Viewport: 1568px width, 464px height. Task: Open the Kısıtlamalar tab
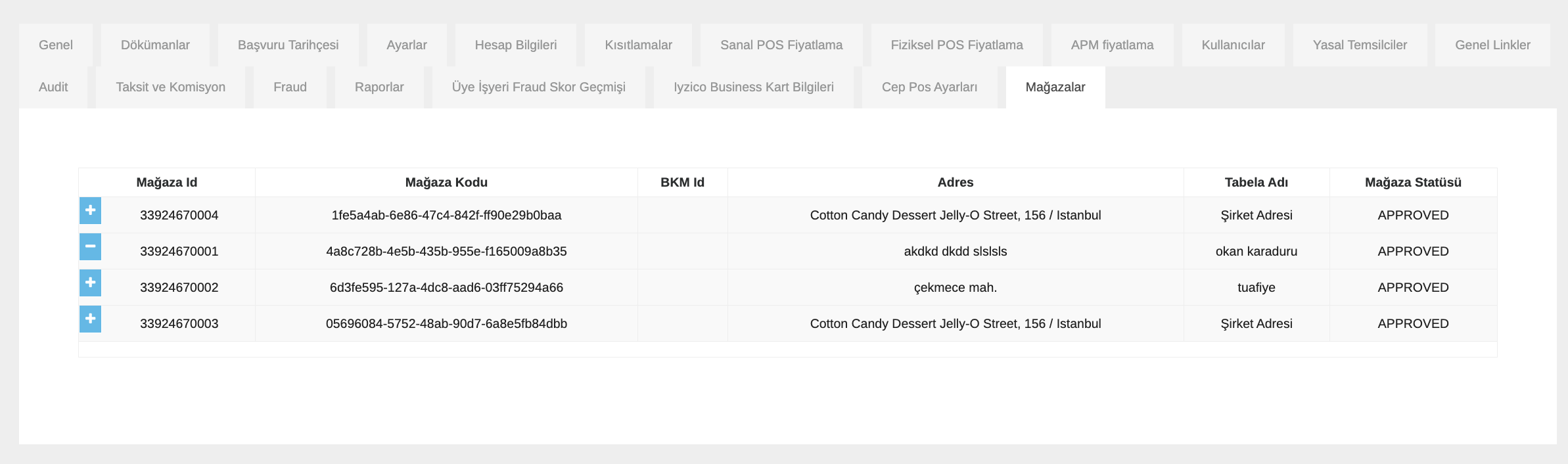pyautogui.click(x=638, y=45)
